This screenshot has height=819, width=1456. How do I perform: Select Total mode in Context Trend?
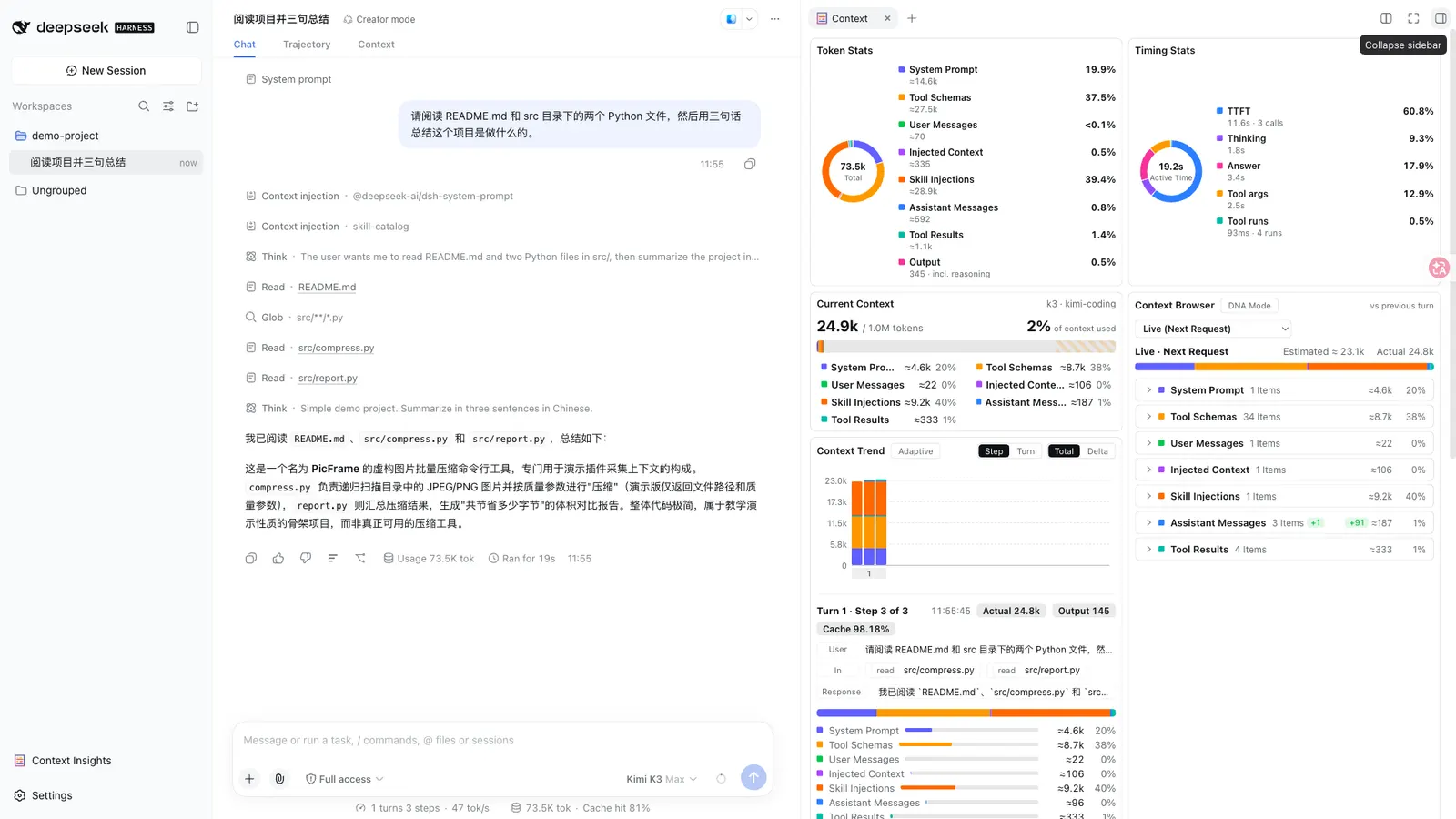[x=1064, y=451]
